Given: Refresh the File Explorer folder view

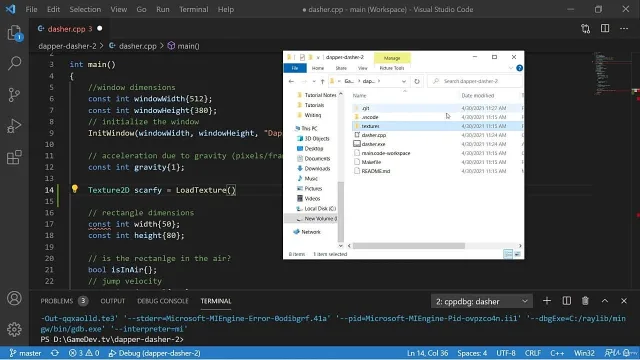Looking at the screenshot, I should pyautogui.click(x=417, y=81).
